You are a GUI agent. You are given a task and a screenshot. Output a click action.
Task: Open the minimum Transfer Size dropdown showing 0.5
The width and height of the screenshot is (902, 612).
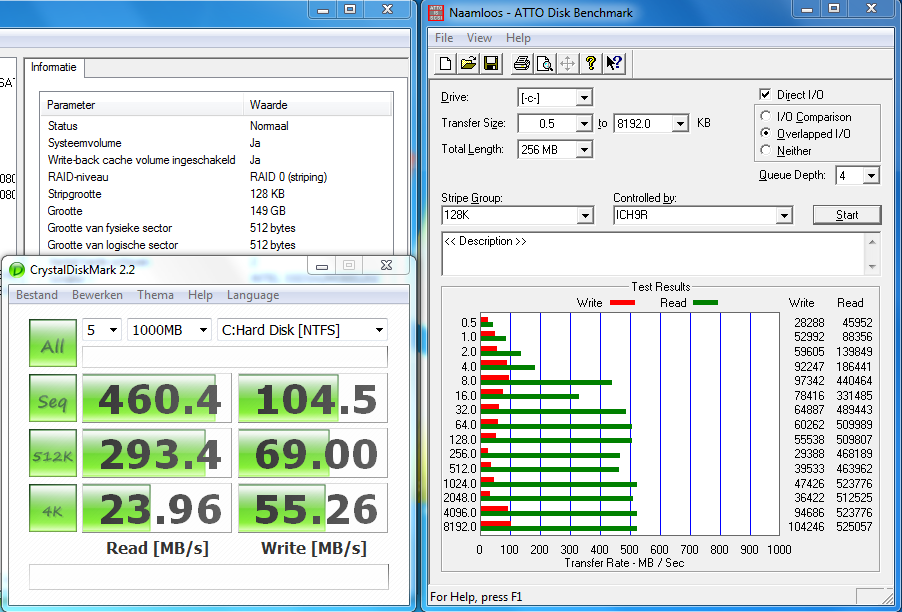pos(584,124)
